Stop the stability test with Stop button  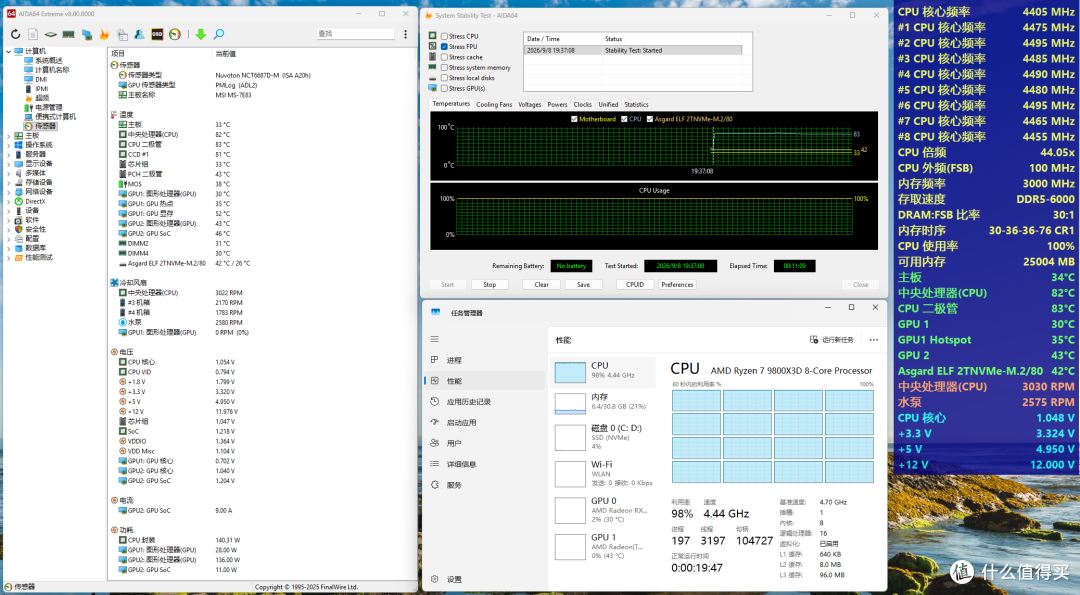click(490, 284)
